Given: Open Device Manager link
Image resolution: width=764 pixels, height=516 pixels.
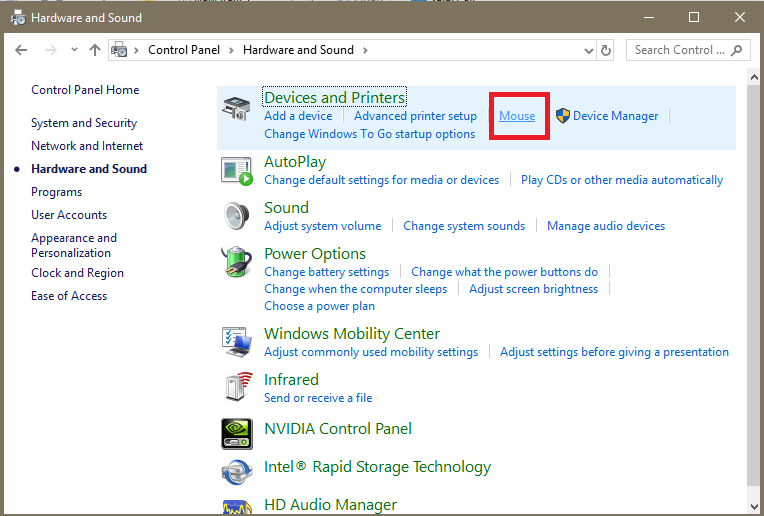Looking at the screenshot, I should (615, 116).
